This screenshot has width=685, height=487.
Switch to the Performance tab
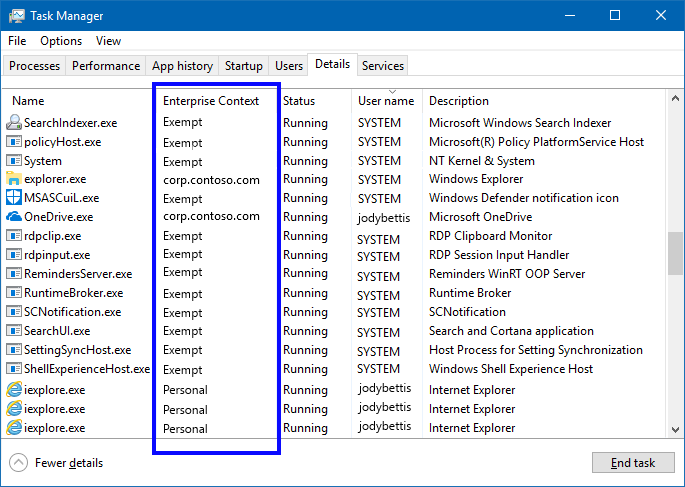[x=106, y=66]
